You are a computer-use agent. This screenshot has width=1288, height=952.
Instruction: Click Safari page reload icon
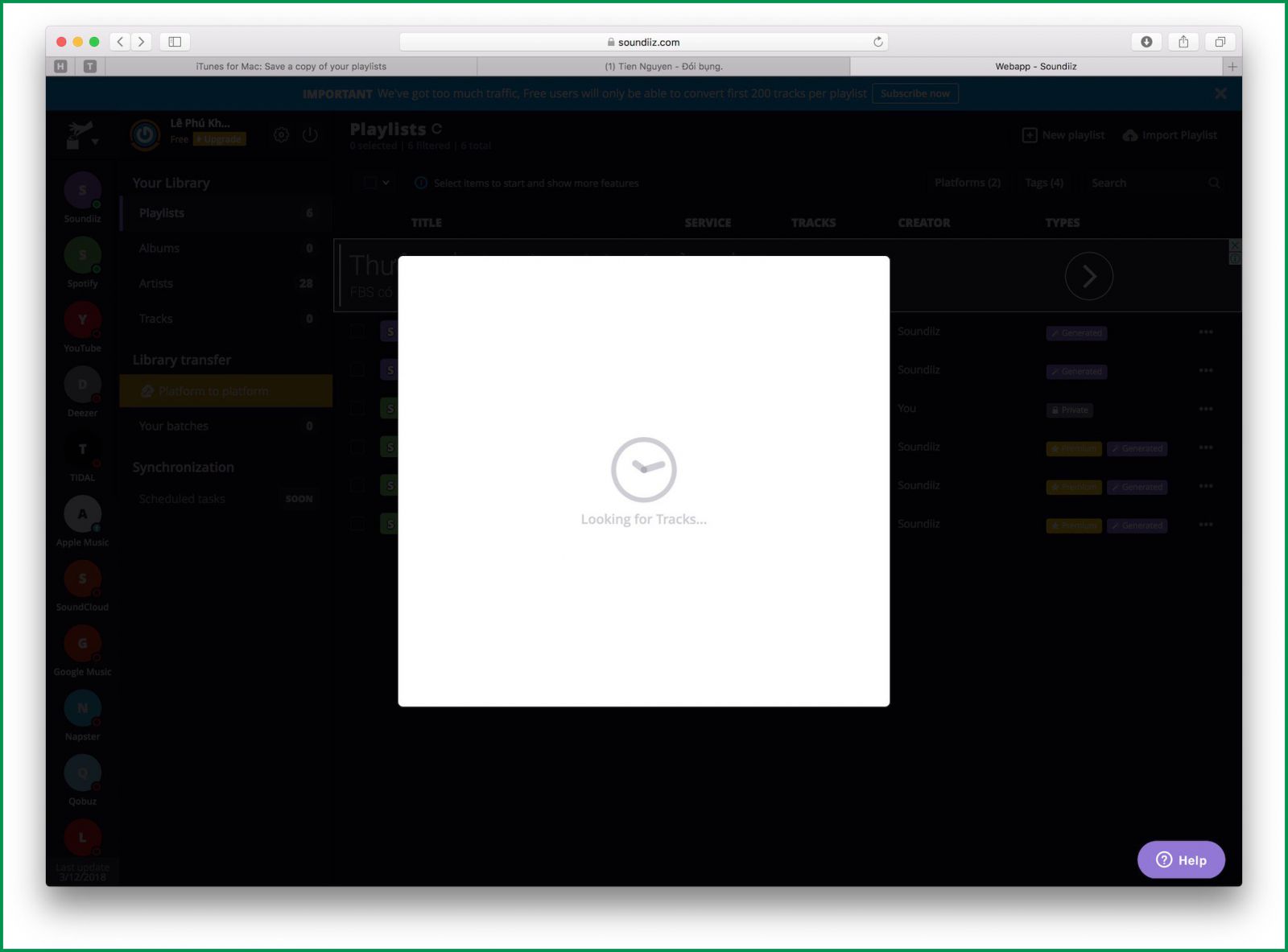pos(877,42)
